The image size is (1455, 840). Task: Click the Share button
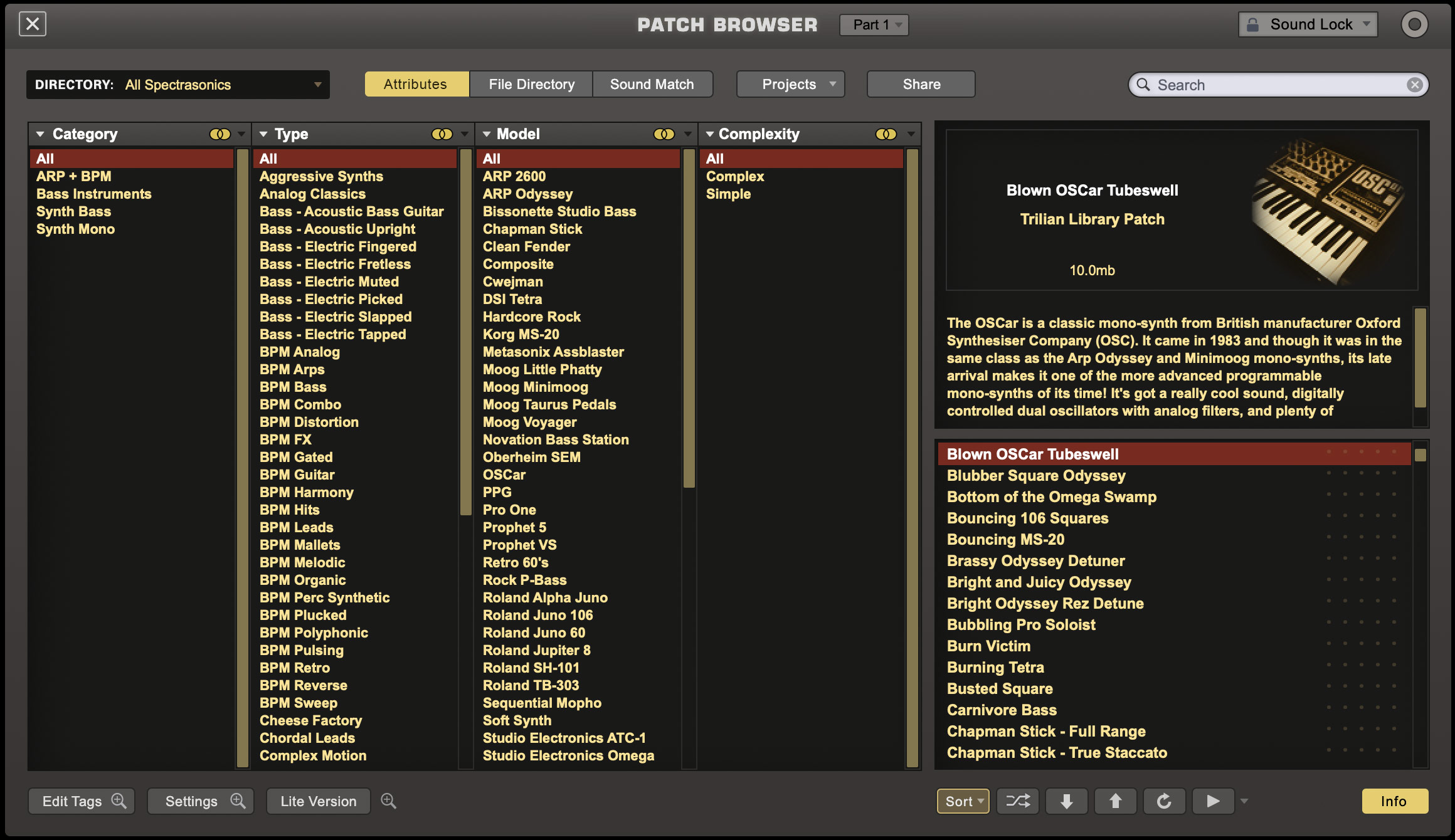click(921, 84)
